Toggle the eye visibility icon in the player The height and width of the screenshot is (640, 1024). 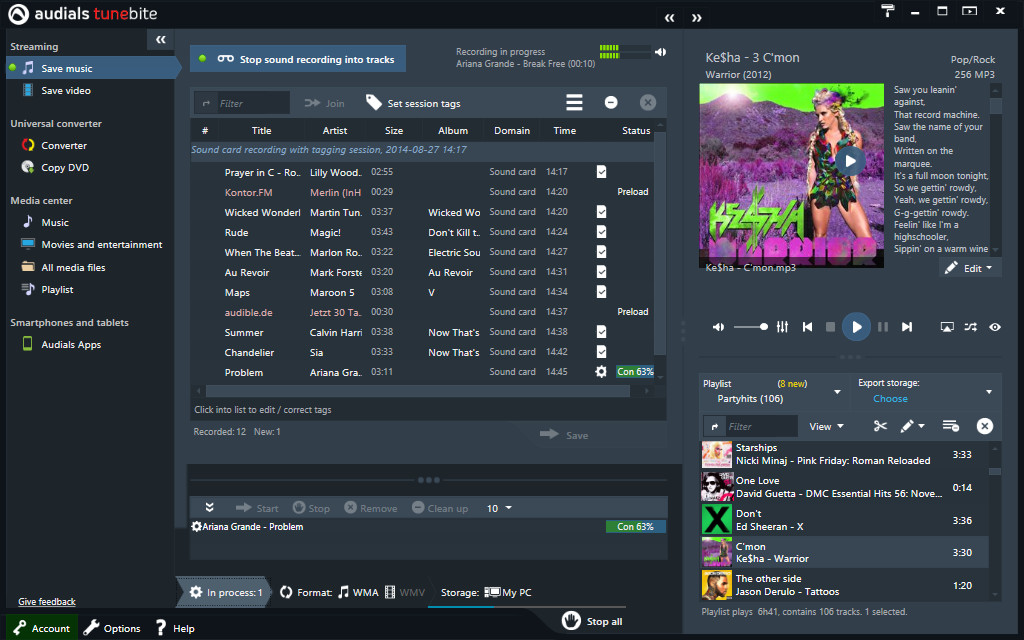point(994,326)
